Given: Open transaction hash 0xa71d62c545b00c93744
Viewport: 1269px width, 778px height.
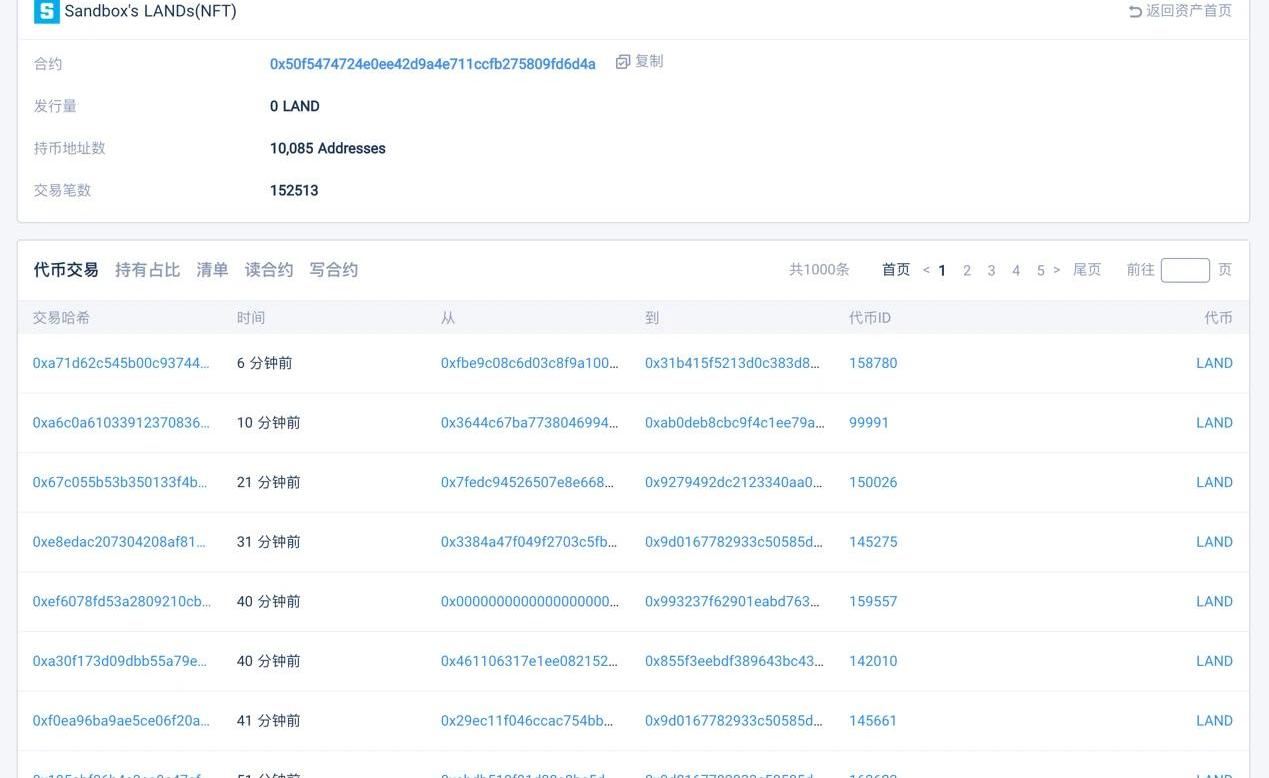Looking at the screenshot, I should point(121,363).
